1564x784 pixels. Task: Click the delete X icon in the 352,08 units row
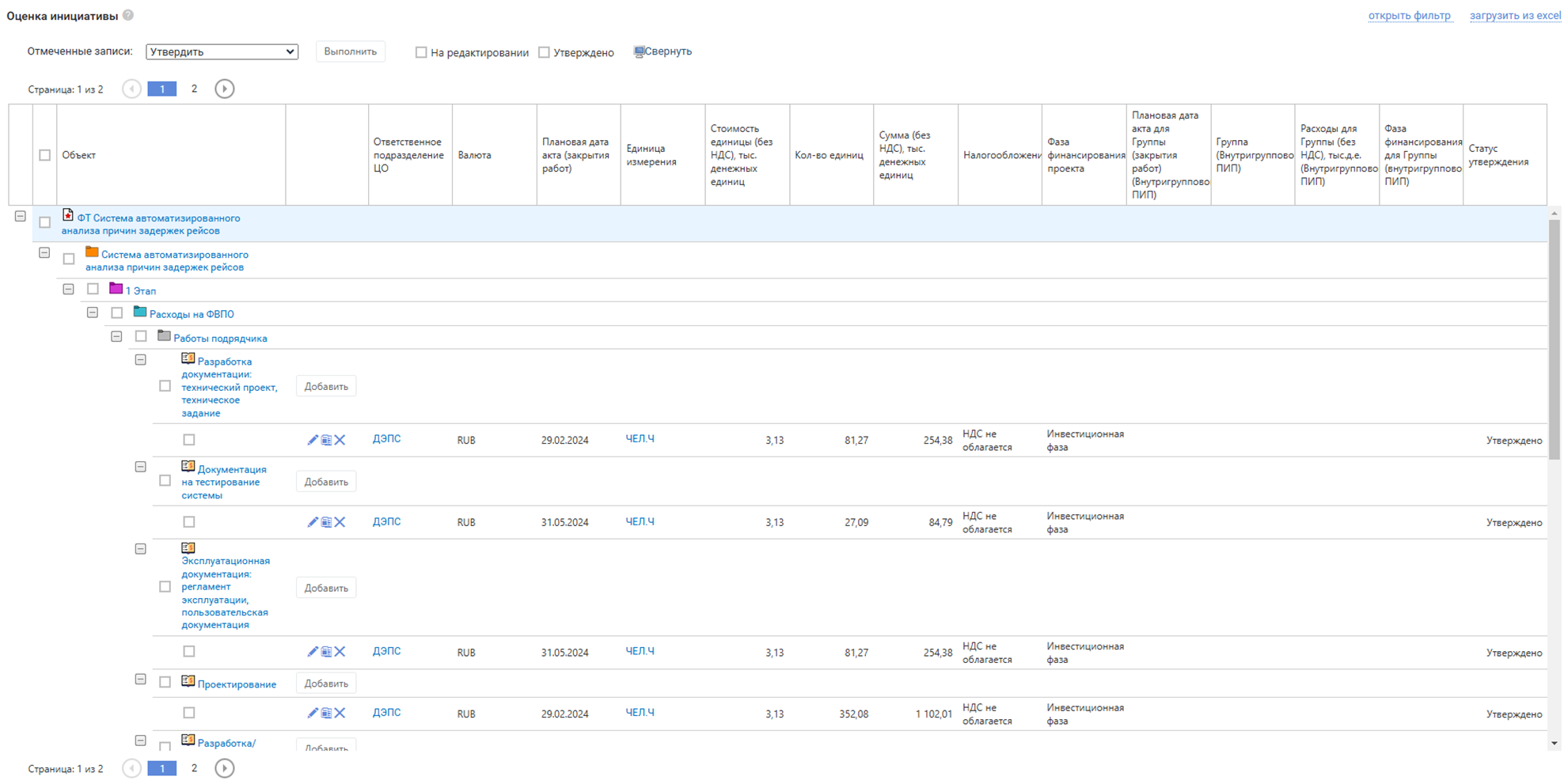point(340,714)
